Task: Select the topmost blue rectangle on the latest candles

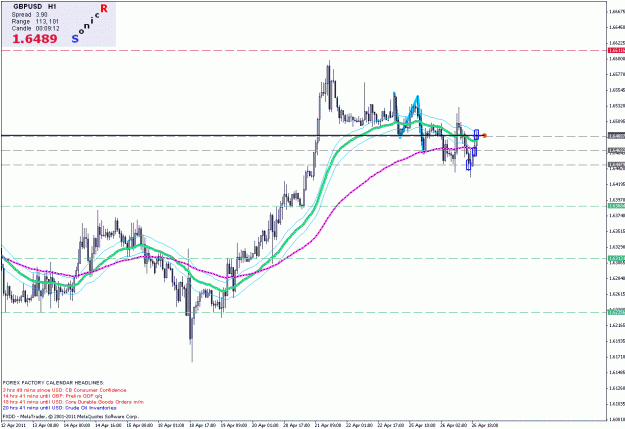Action: [476, 134]
